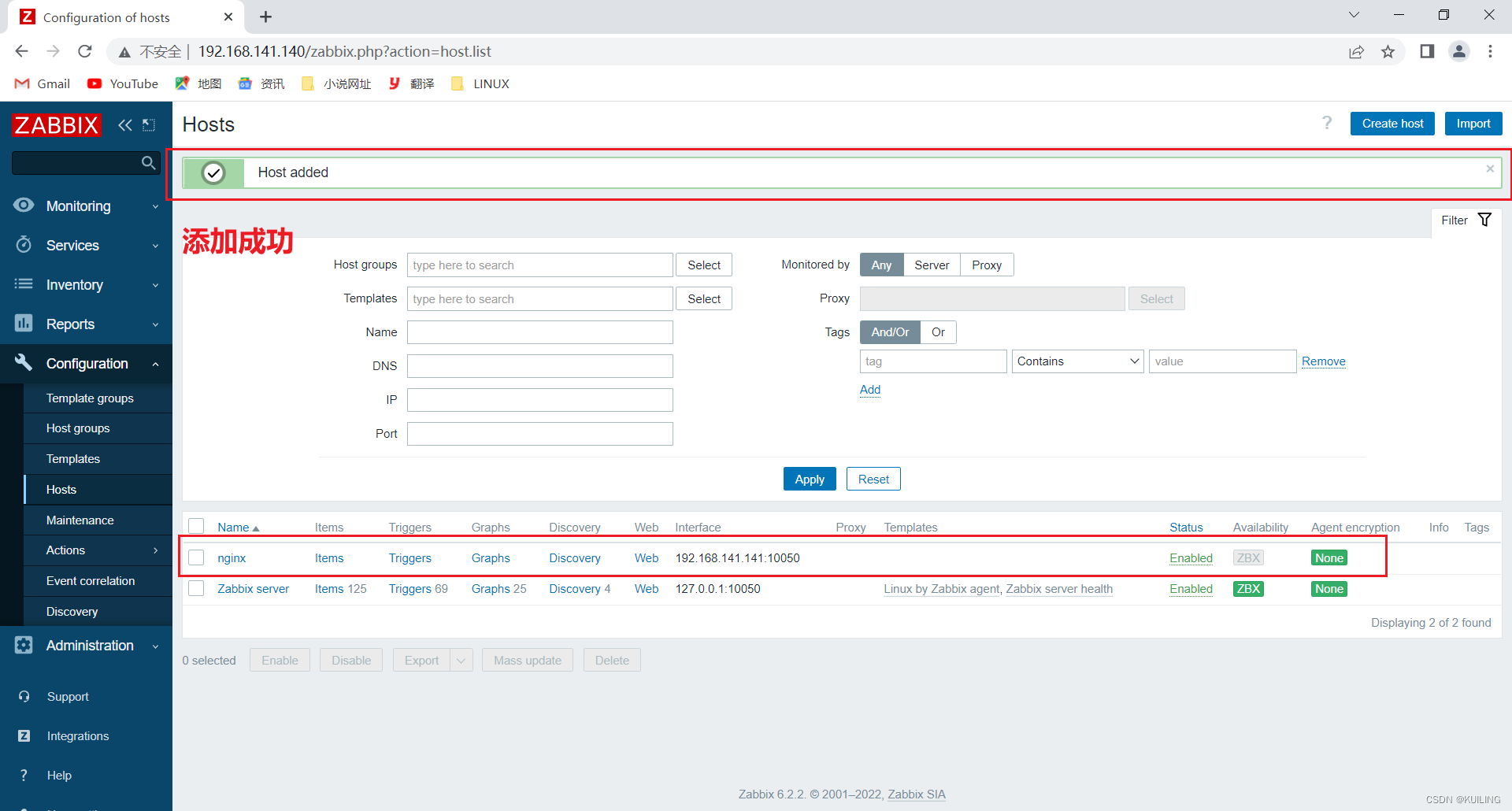The image size is (1512, 811).
Task: Apply the host filter
Action: coord(810,479)
